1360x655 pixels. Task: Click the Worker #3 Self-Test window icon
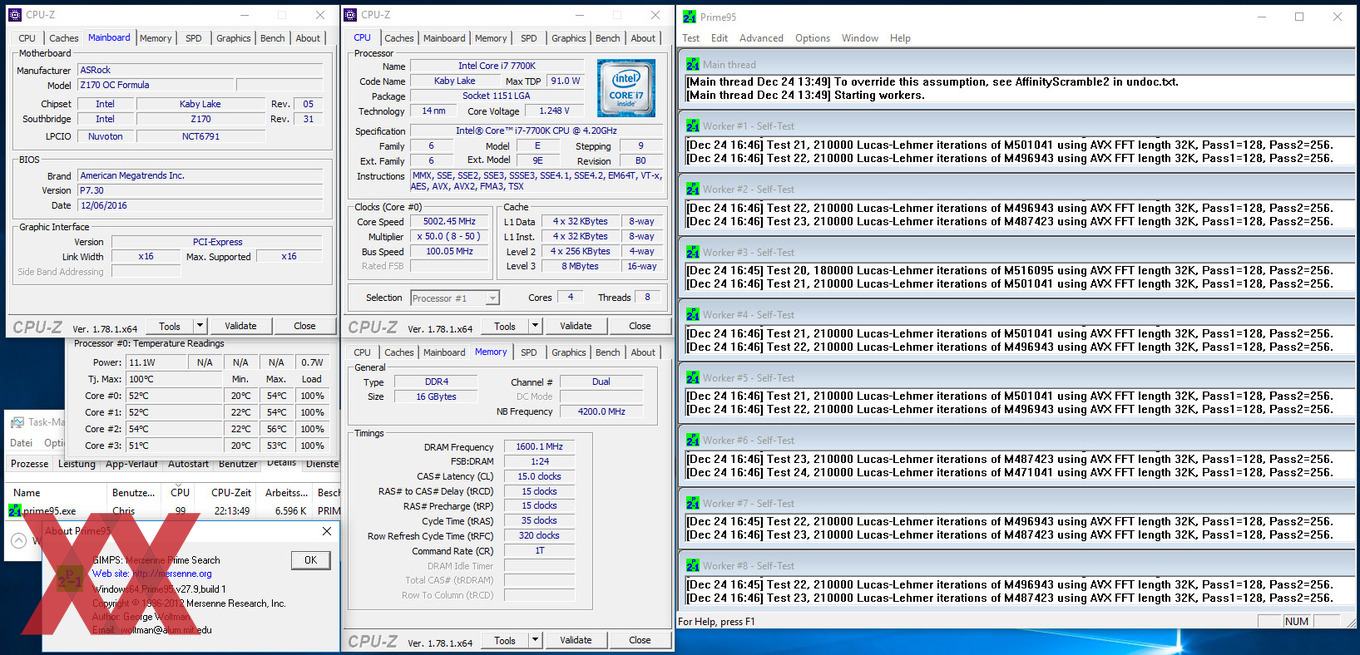(692, 252)
